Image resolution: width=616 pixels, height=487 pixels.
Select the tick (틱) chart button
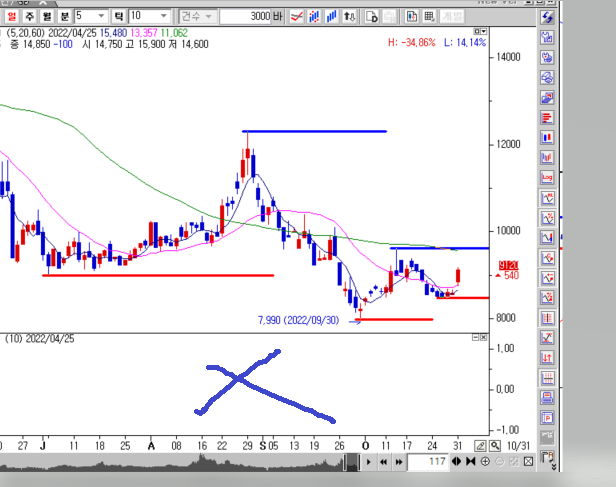click(119, 17)
